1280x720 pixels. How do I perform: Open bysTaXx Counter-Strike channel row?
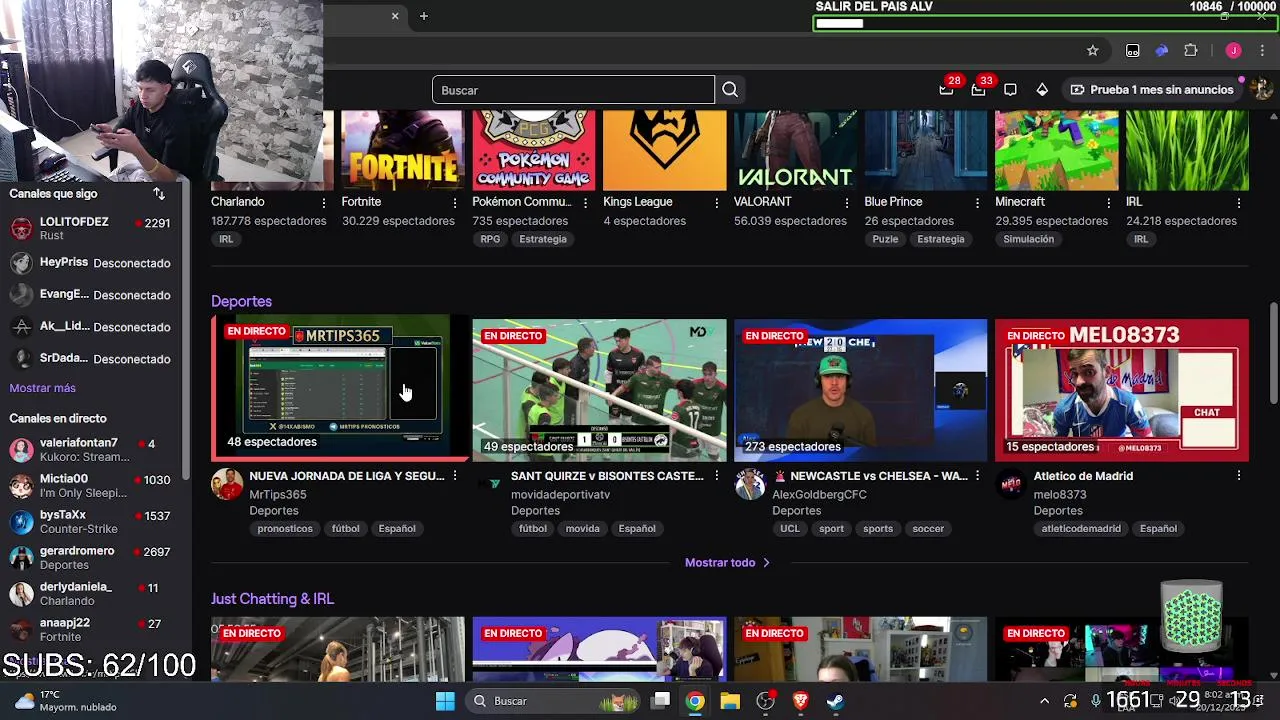(x=95, y=522)
